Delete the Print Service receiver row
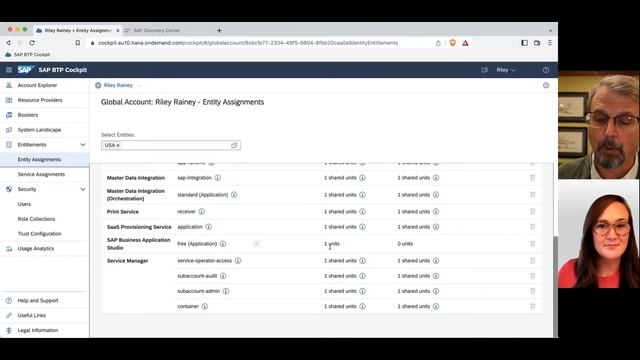Image resolution: width=640 pixels, height=360 pixels. (x=532, y=212)
